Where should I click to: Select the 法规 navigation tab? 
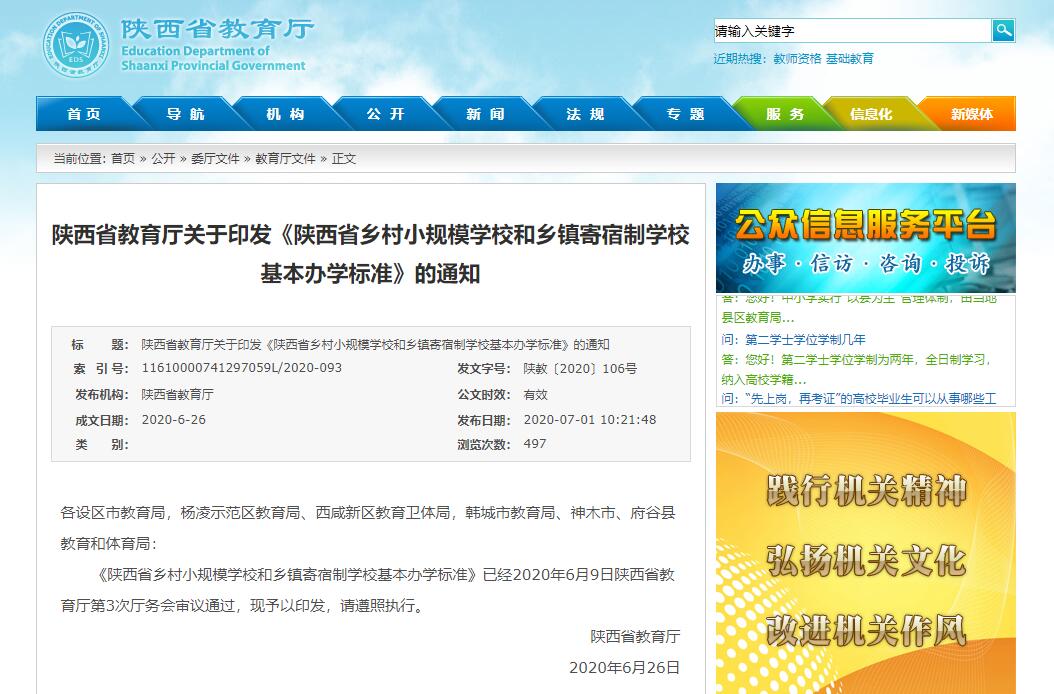tap(585, 114)
